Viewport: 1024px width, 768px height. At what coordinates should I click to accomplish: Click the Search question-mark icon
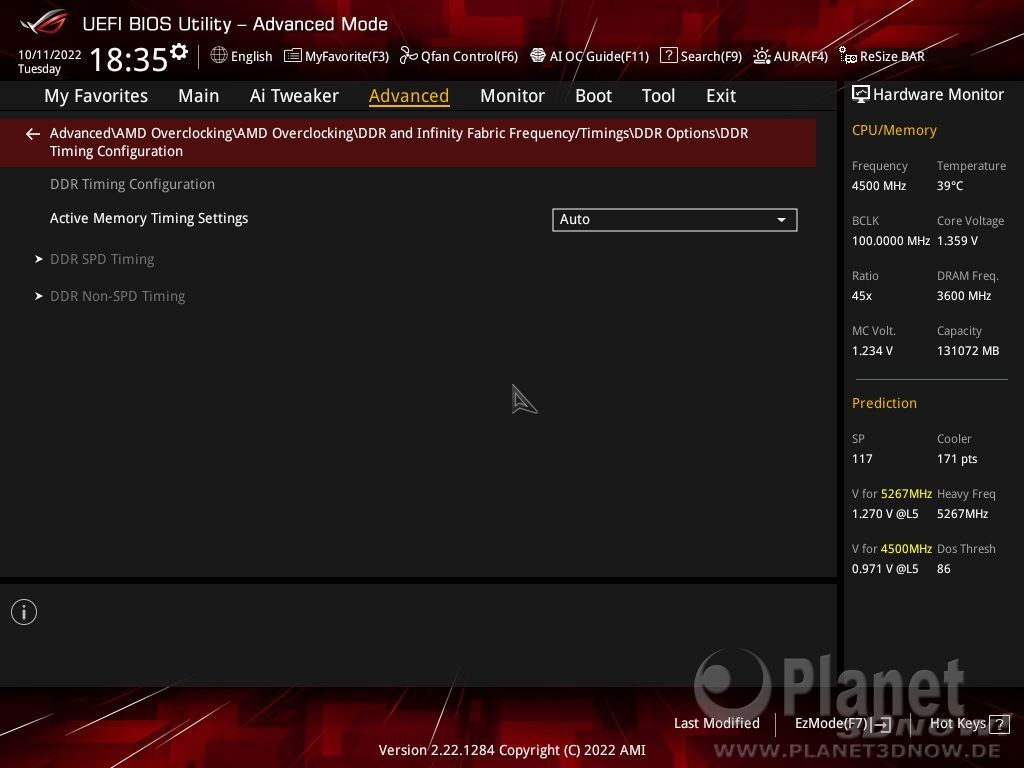(x=668, y=56)
